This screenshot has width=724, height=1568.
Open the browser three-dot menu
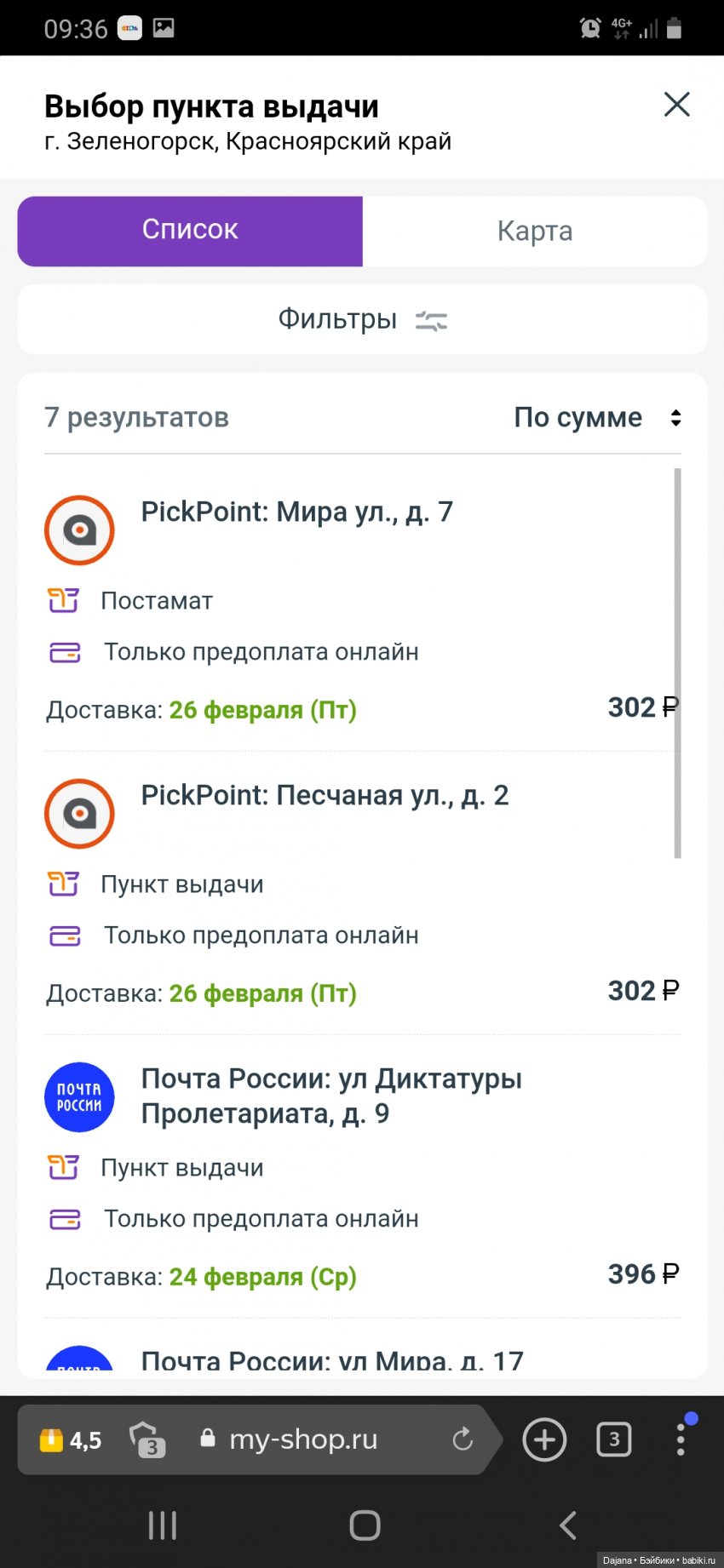[x=680, y=1439]
